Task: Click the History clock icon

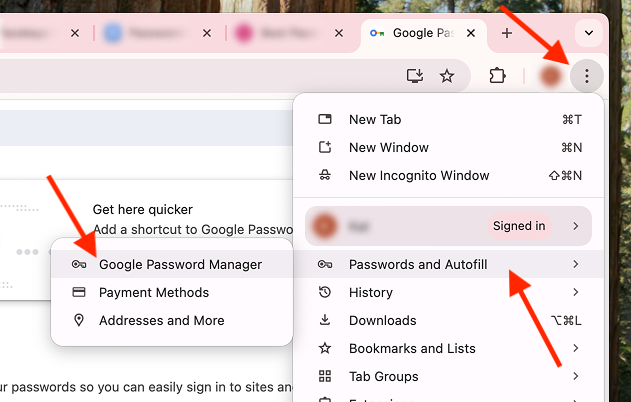Action: (x=325, y=292)
